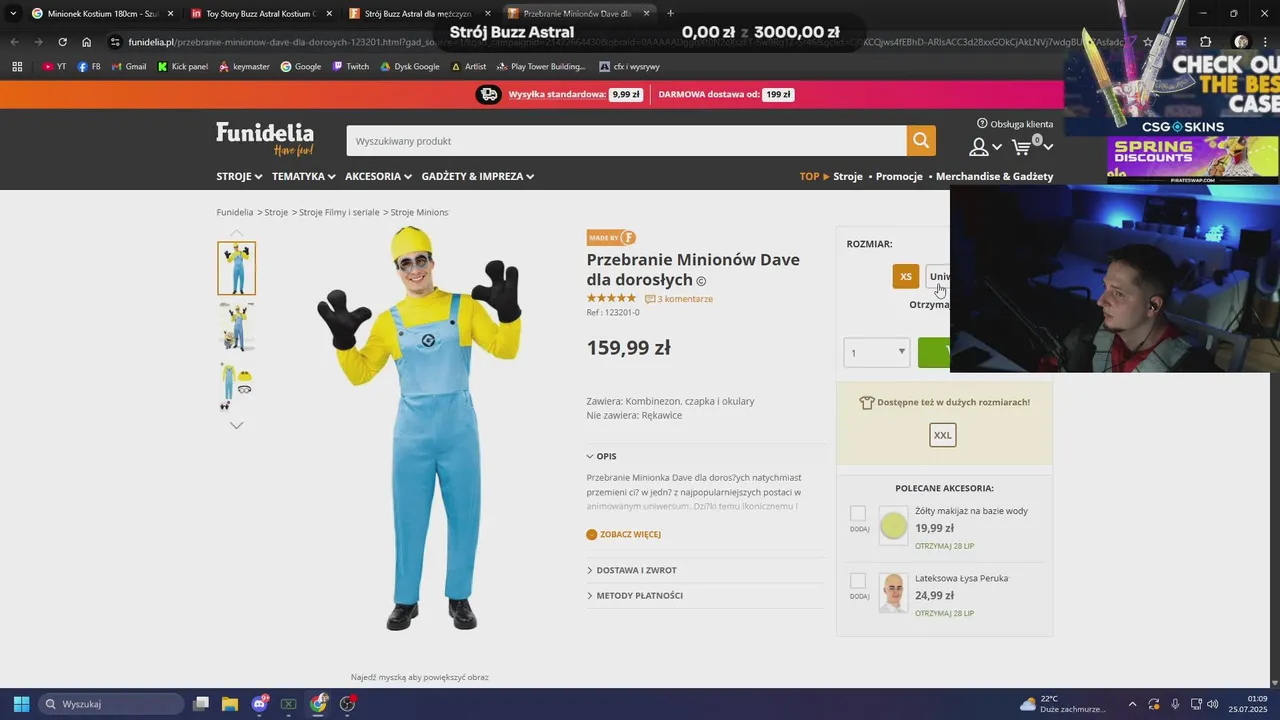The height and width of the screenshot is (720, 1280).
Task: Click the Windows taskbar search box
Action: (111, 704)
